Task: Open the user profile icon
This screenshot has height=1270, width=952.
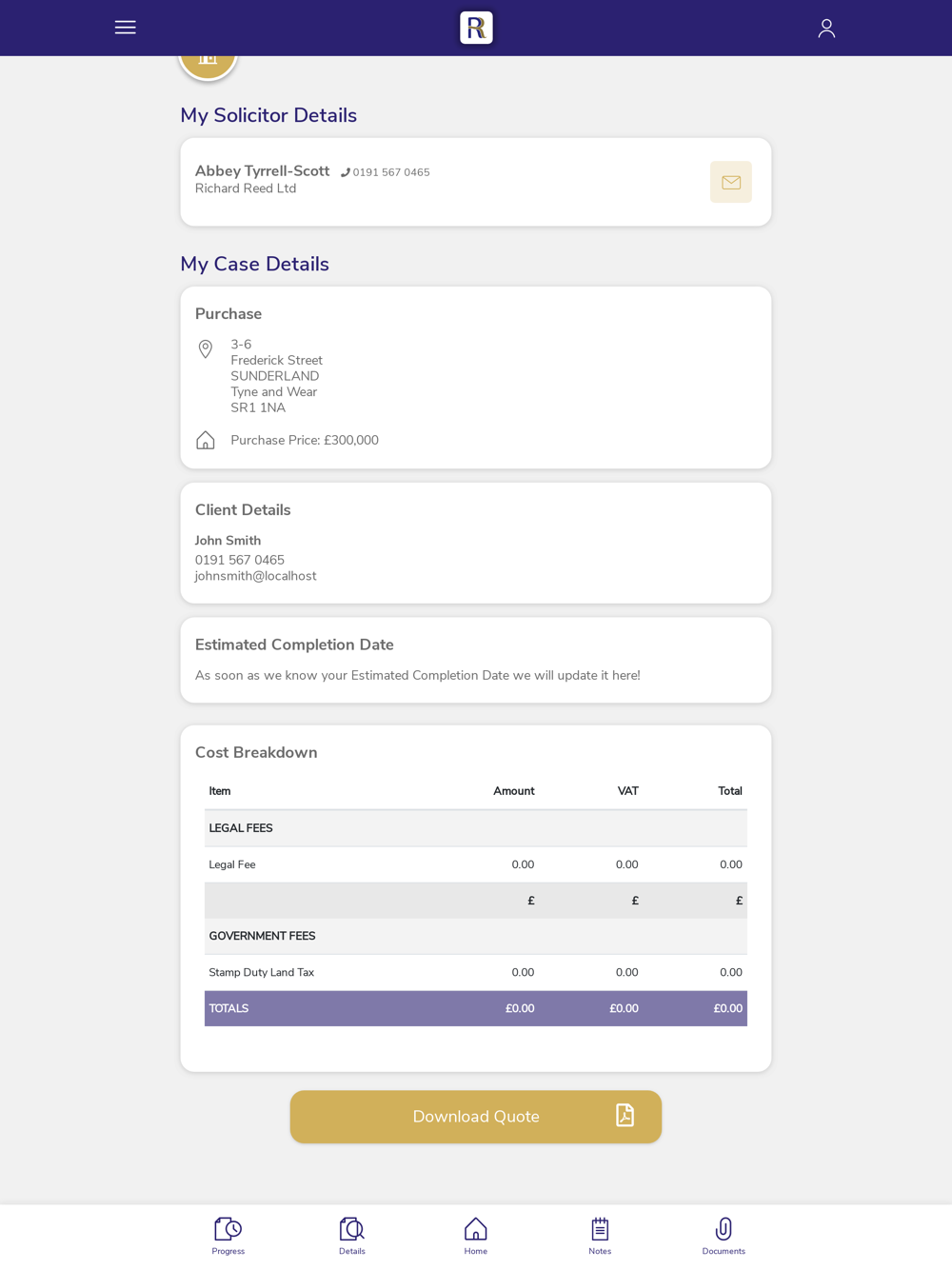Action: pyautogui.click(x=826, y=28)
